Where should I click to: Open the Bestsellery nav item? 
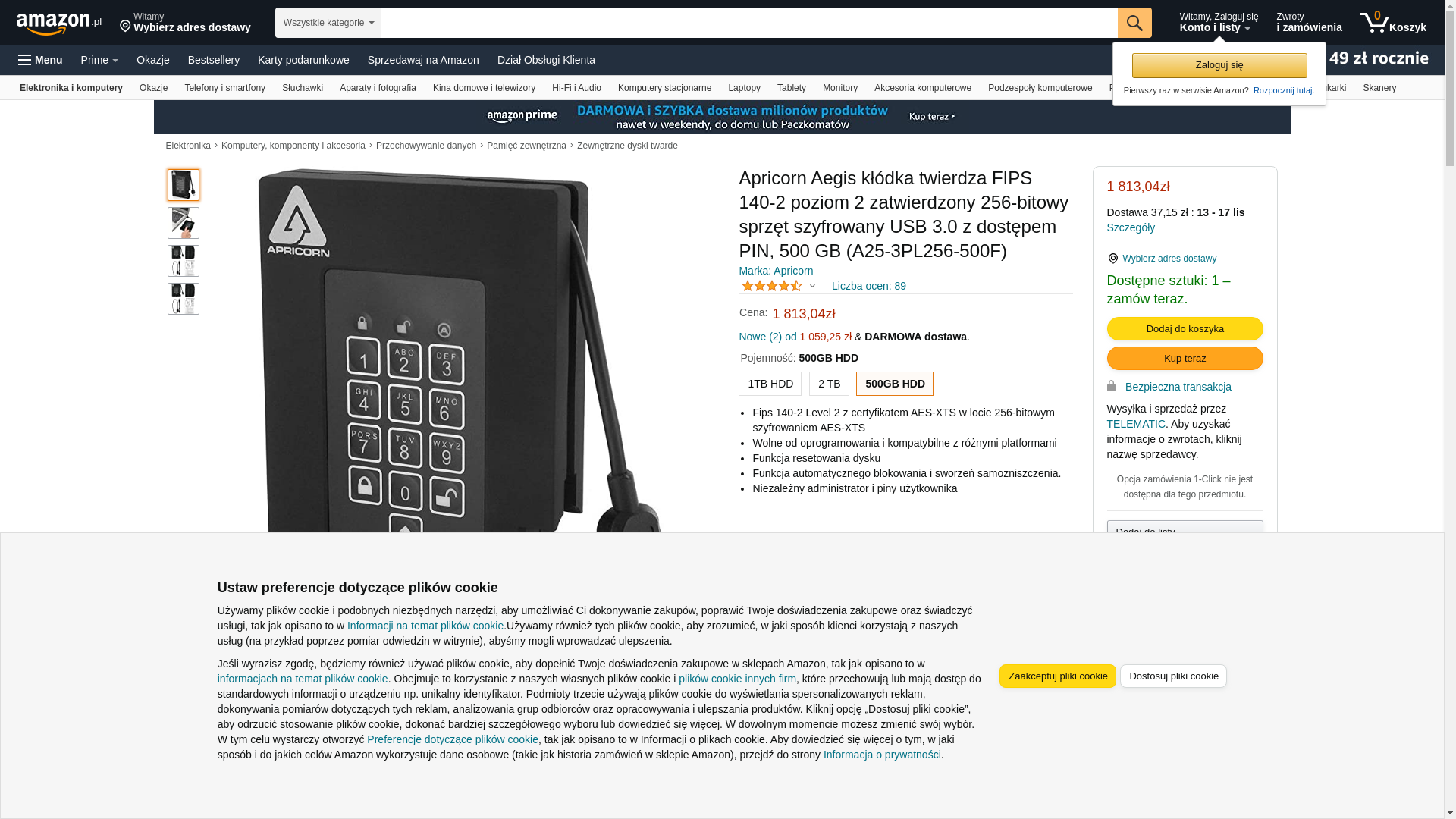214,60
